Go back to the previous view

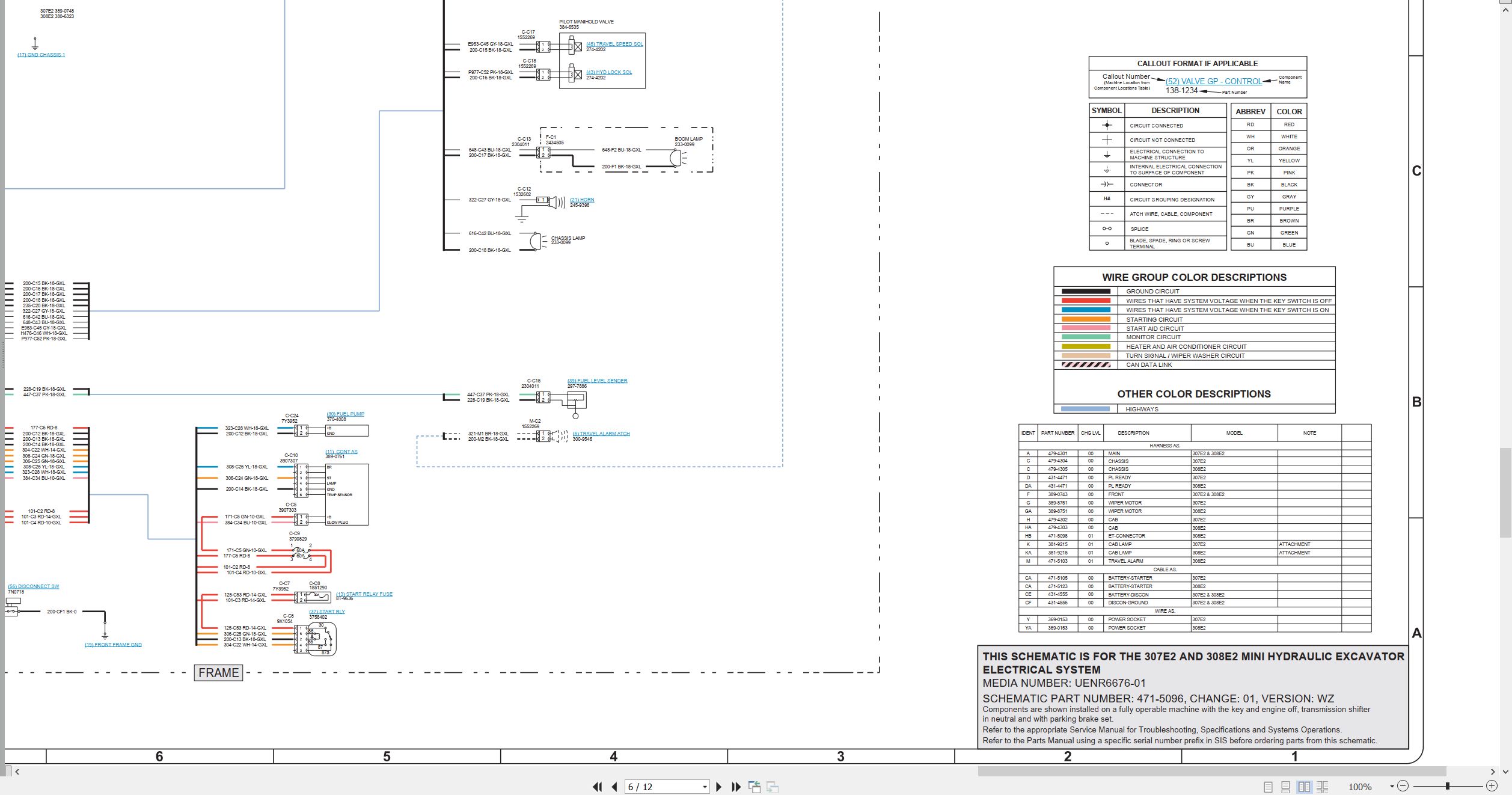(754, 787)
